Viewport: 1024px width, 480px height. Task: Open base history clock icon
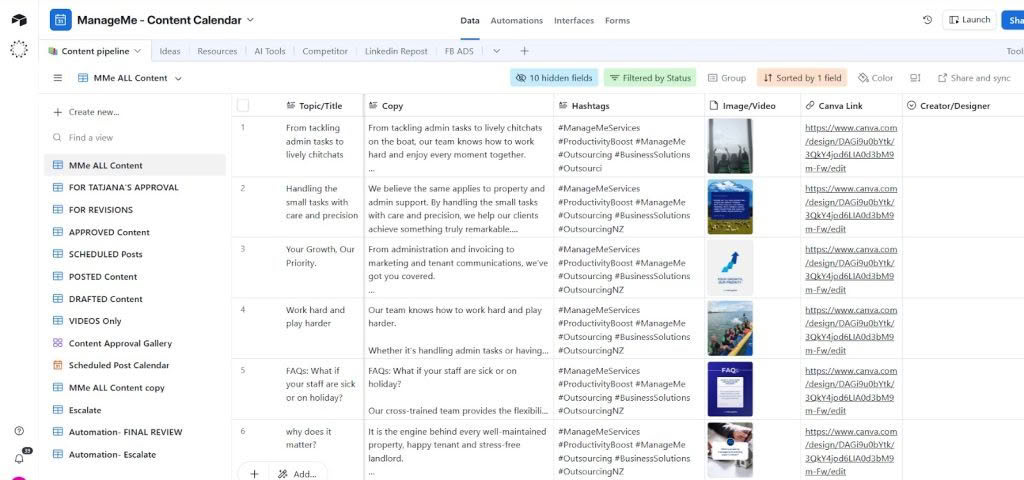point(927,20)
